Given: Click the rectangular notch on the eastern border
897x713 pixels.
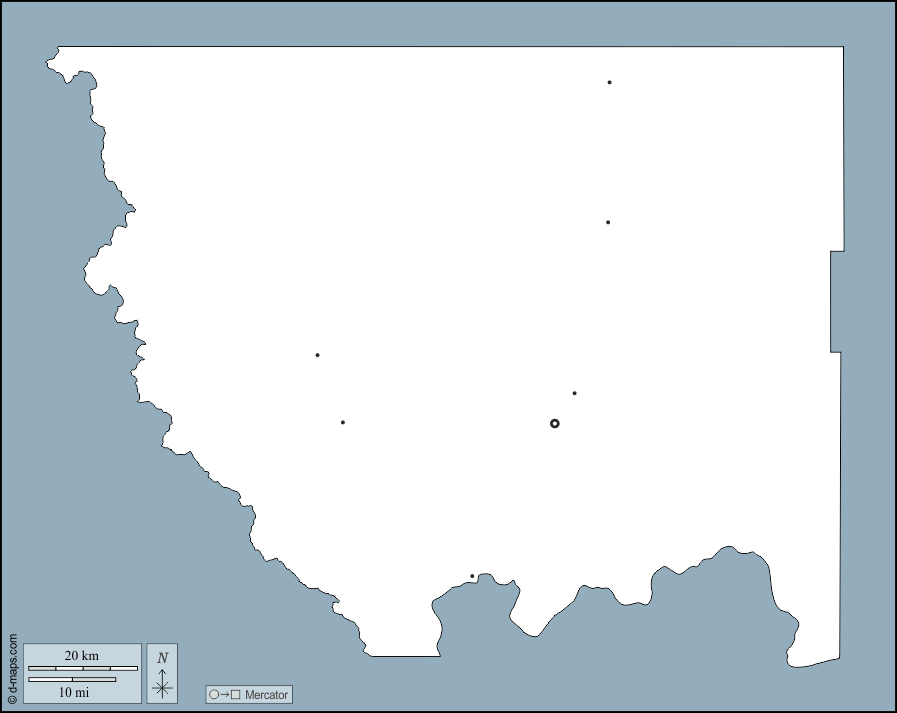Looking at the screenshot, I should pyautogui.click(x=837, y=301).
